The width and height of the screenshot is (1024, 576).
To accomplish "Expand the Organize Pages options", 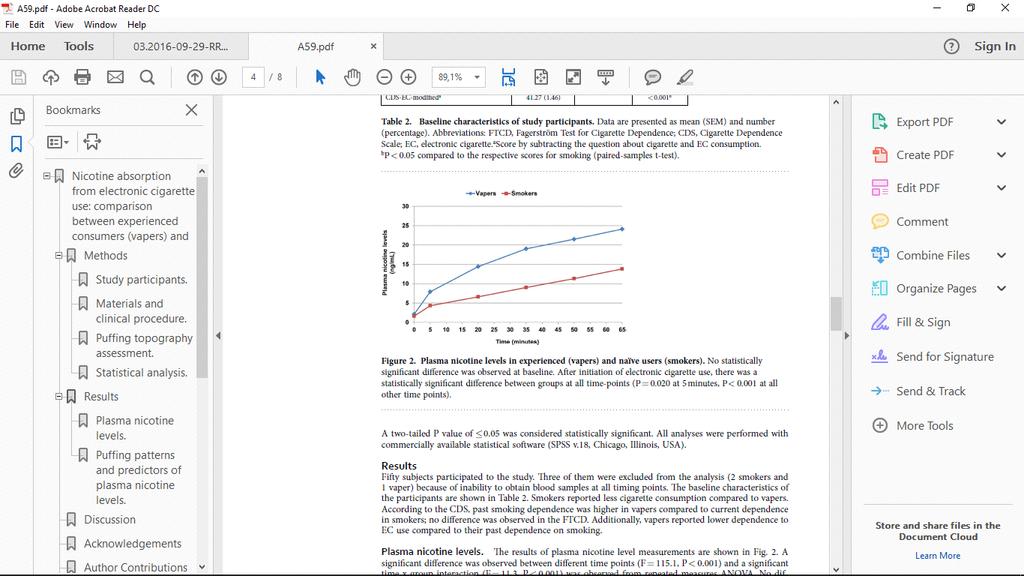I will (x=1001, y=289).
